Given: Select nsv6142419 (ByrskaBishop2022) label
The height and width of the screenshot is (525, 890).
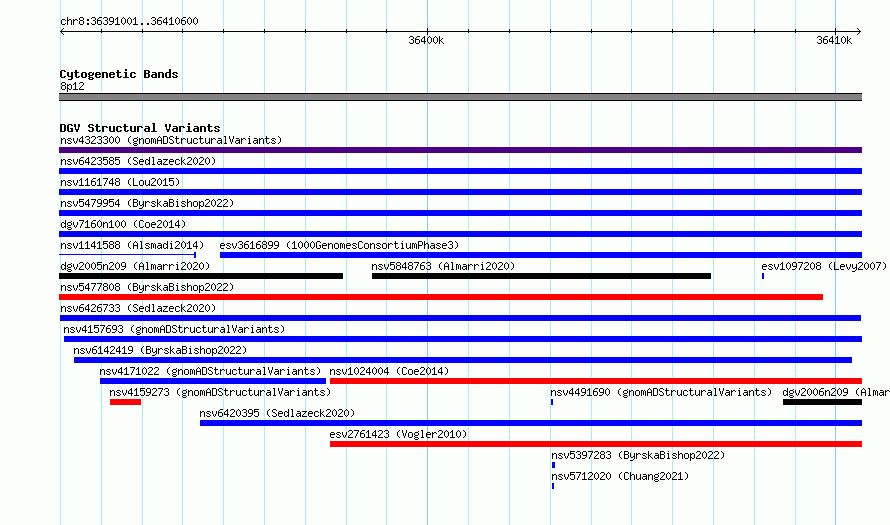Looking at the screenshot, I should 160,350.
